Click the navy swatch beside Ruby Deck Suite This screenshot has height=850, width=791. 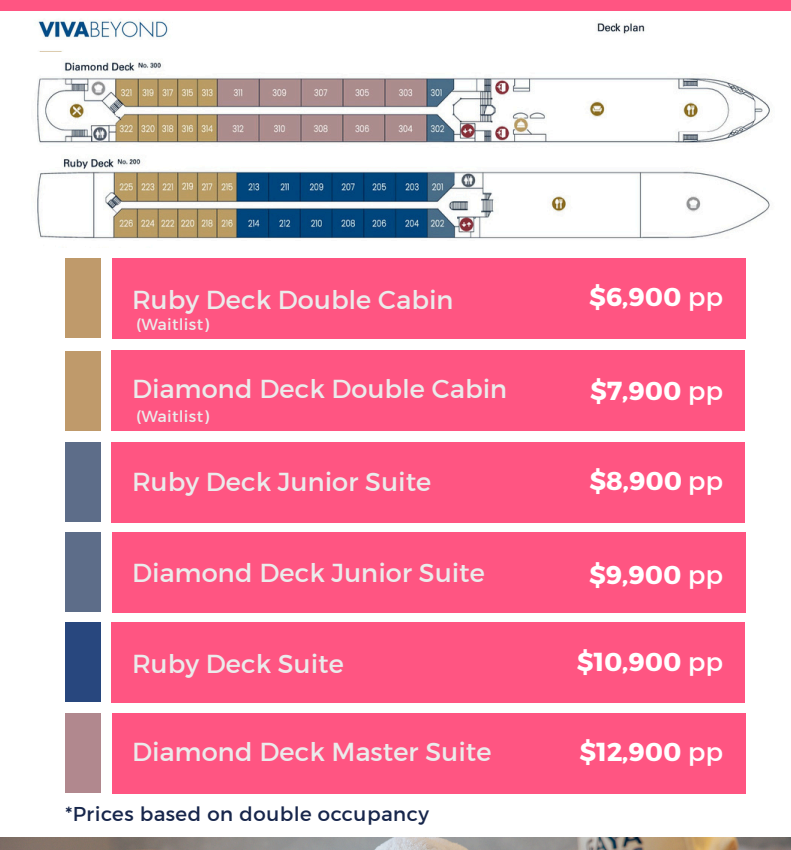pos(83,662)
